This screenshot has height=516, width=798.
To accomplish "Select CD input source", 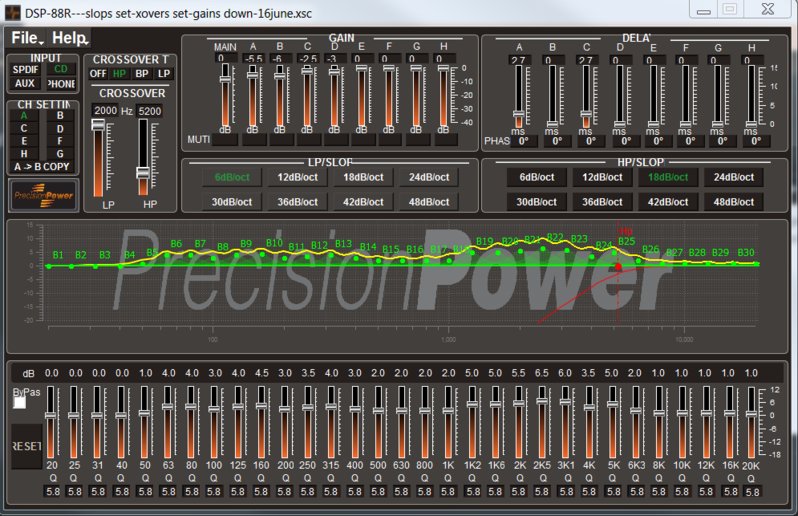I will pyautogui.click(x=61, y=69).
